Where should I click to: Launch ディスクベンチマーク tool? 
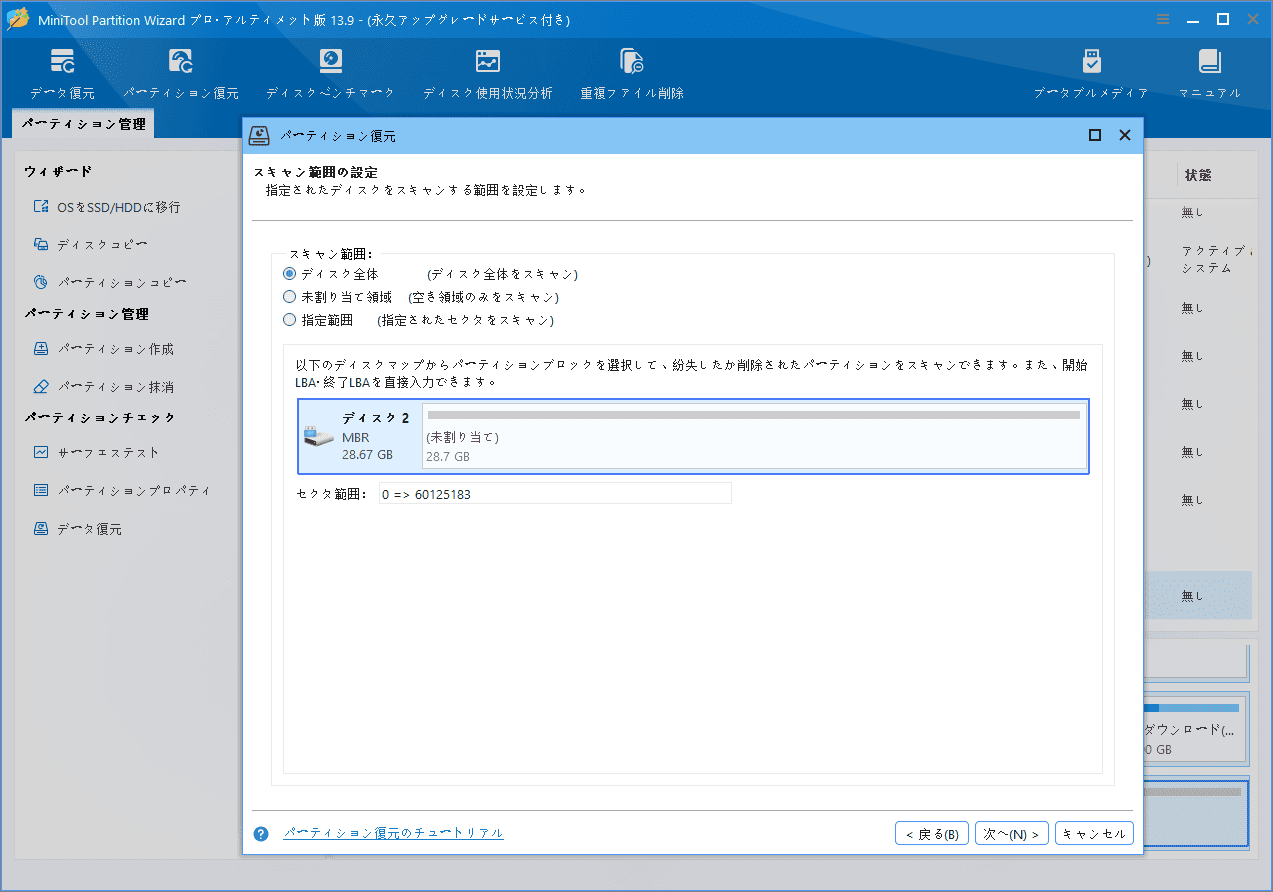(330, 74)
